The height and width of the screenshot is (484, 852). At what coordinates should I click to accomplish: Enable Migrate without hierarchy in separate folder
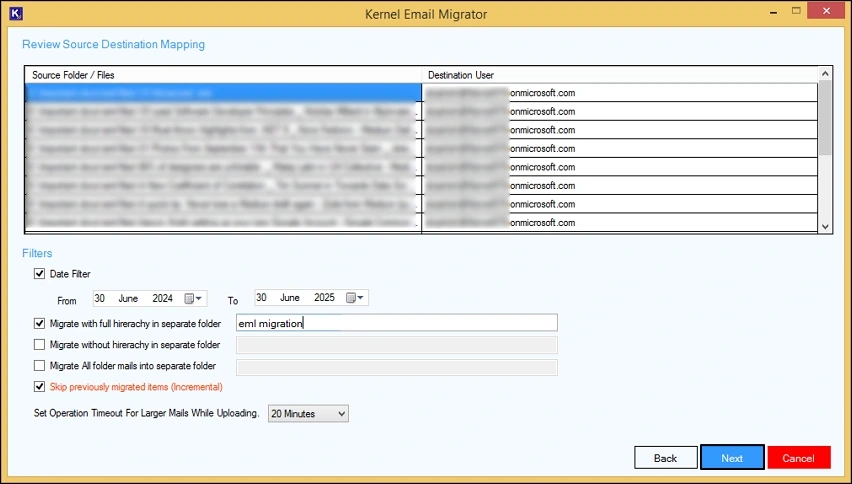click(39, 344)
